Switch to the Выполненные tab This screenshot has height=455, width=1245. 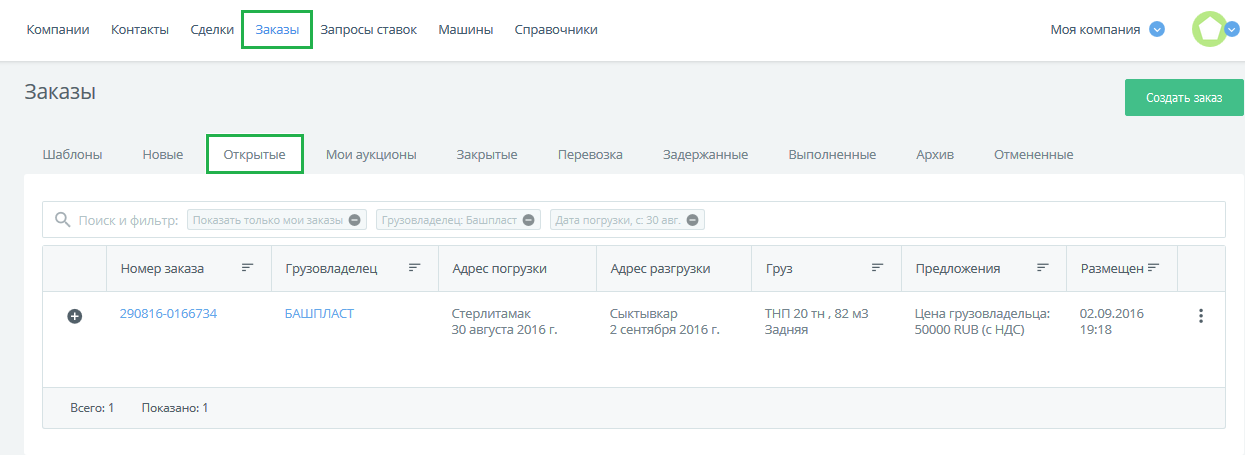832,155
